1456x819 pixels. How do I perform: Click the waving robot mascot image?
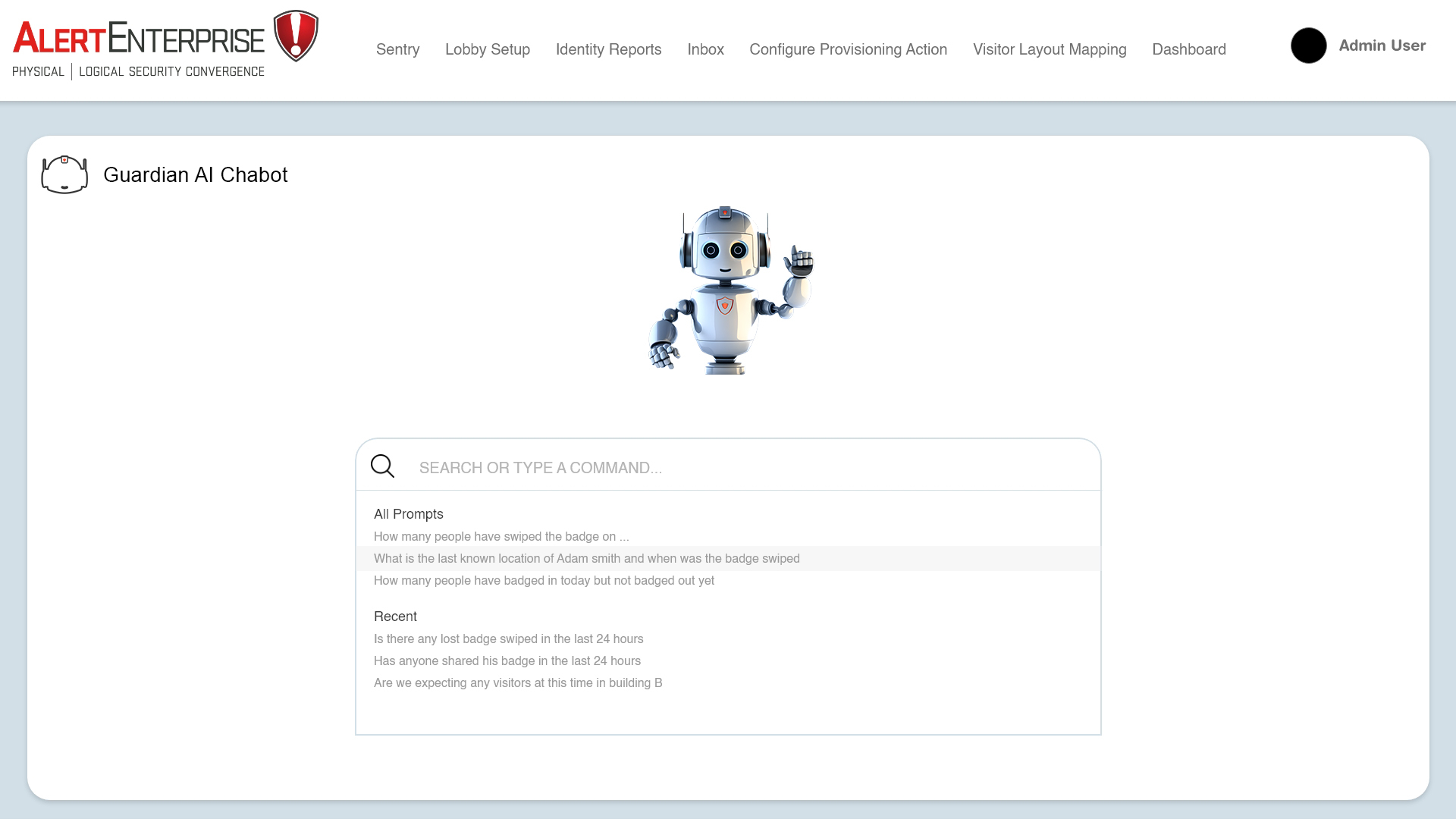[729, 290]
